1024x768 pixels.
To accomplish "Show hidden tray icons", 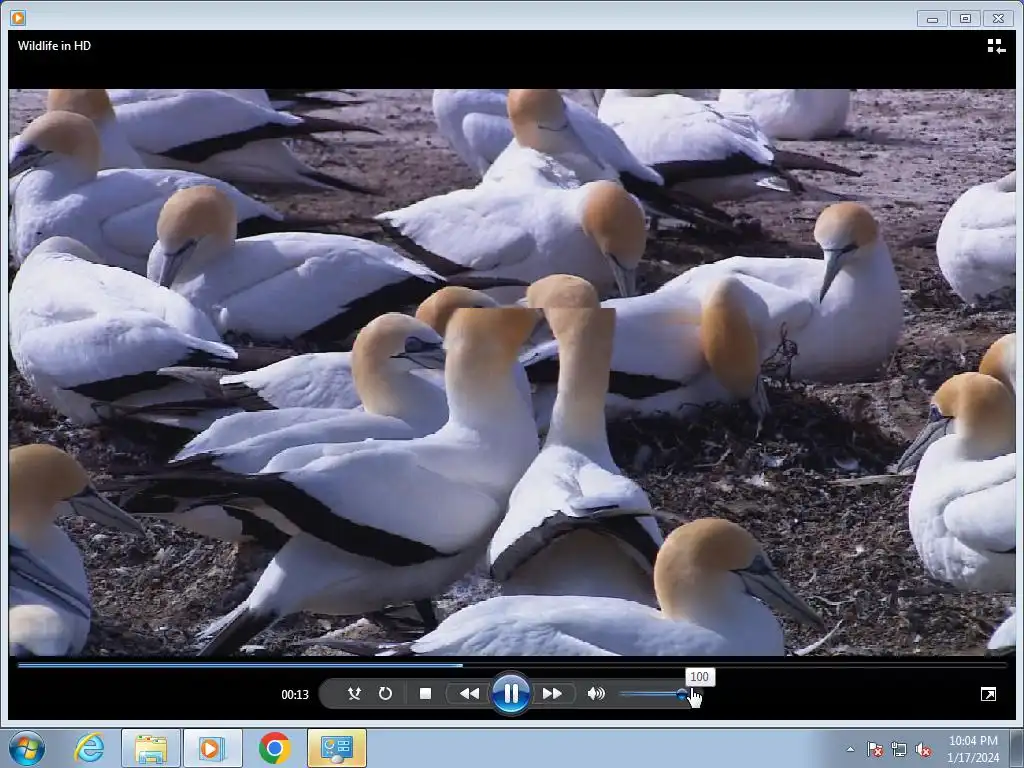I will click(x=850, y=749).
